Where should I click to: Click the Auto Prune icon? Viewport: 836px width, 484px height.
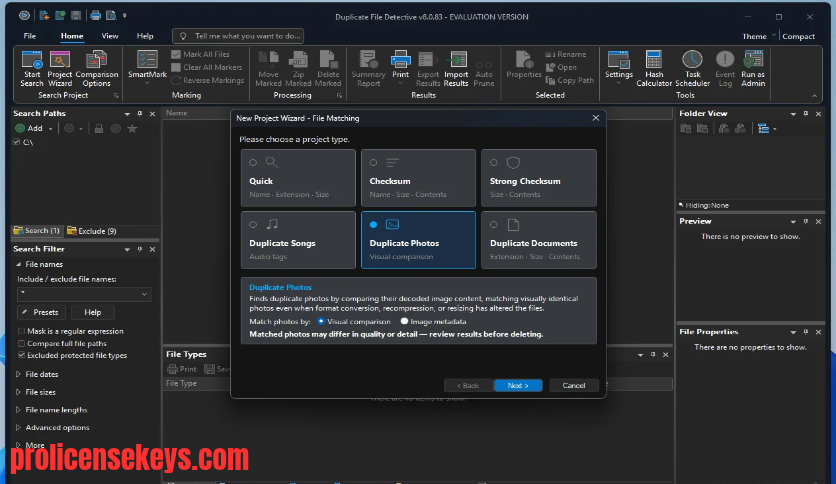click(x=484, y=68)
